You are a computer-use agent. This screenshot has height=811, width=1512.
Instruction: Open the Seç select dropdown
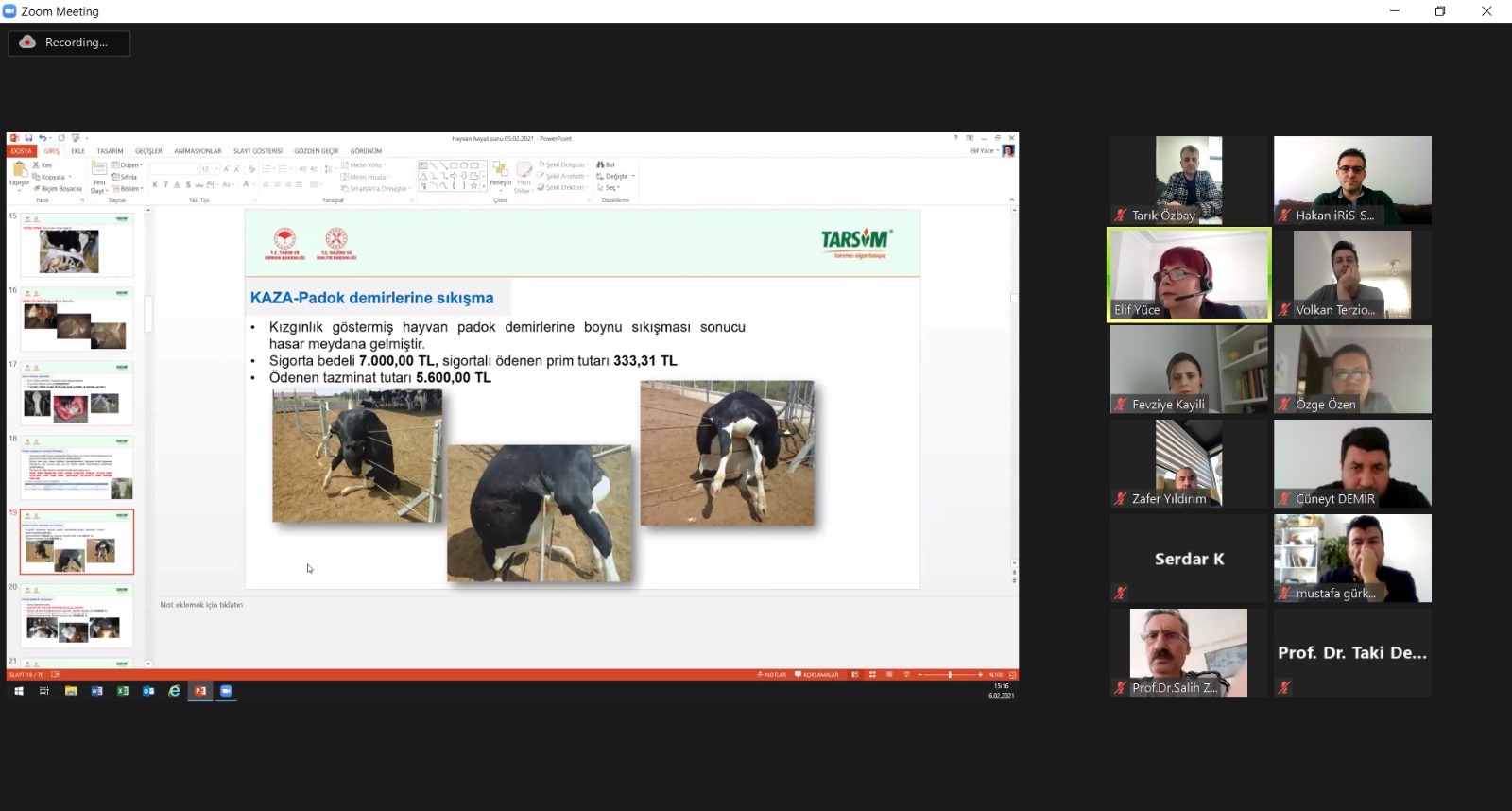click(x=610, y=187)
